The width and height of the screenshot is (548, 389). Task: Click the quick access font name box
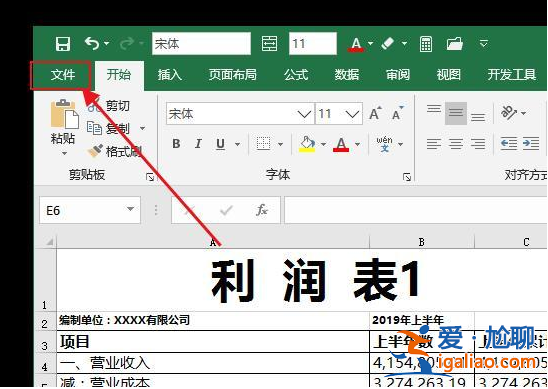click(201, 44)
